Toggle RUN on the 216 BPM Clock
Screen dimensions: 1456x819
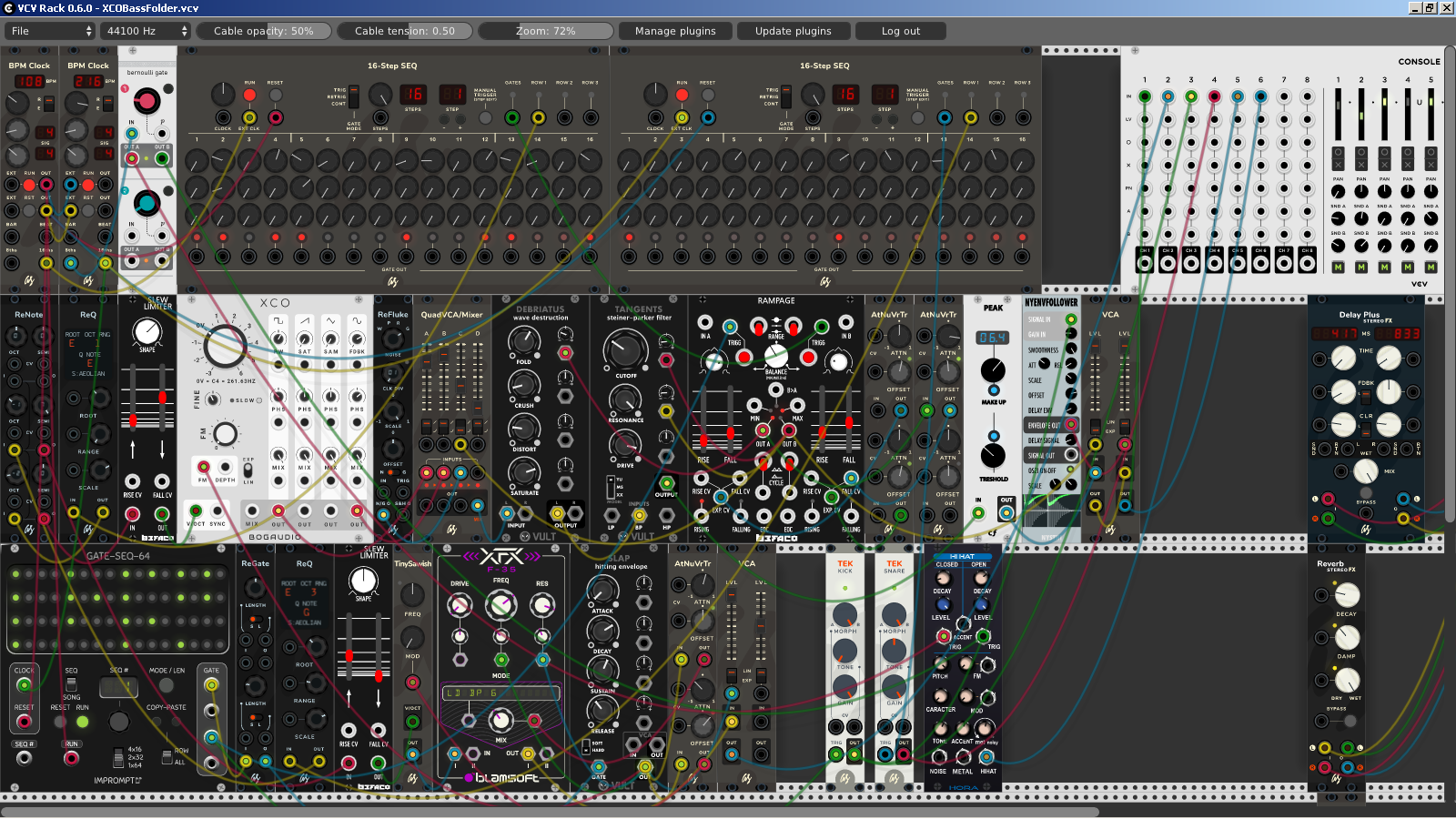[x=88, y=185]
